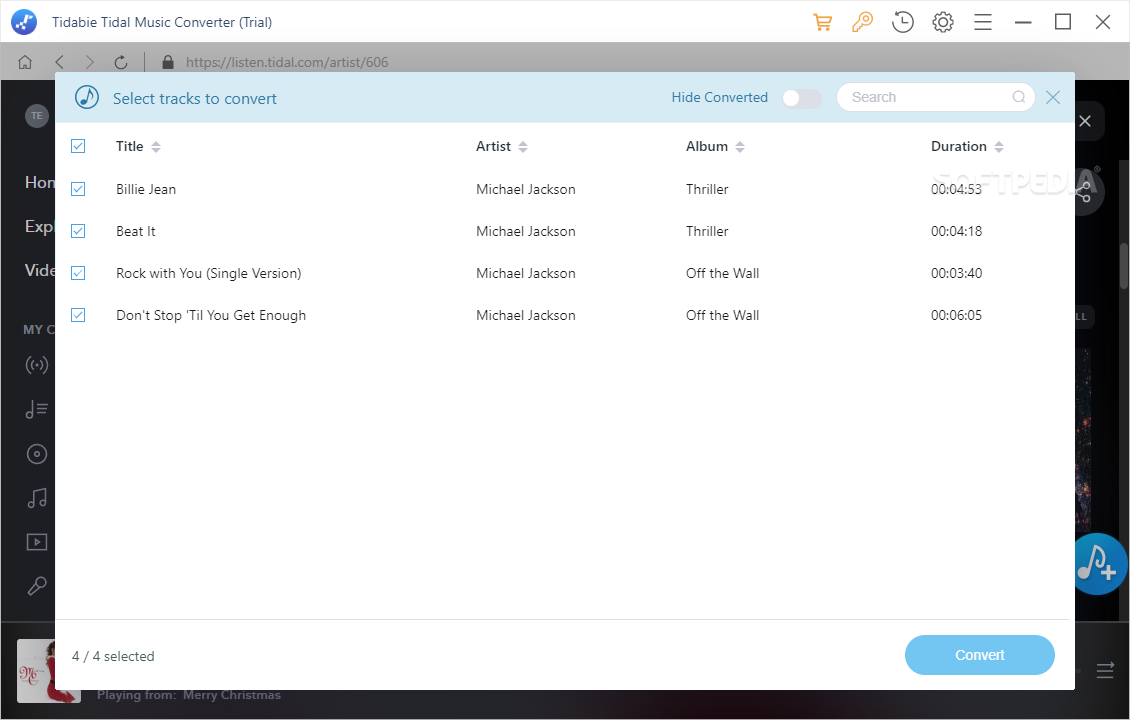Go to browser home icon
This screenshot has height=720, width=1130.
pyautogui.click(x=25, y=62)
